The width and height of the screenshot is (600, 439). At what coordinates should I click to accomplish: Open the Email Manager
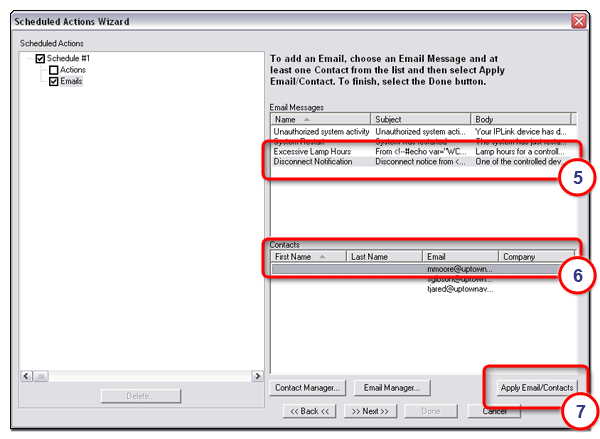click(391, 387)
